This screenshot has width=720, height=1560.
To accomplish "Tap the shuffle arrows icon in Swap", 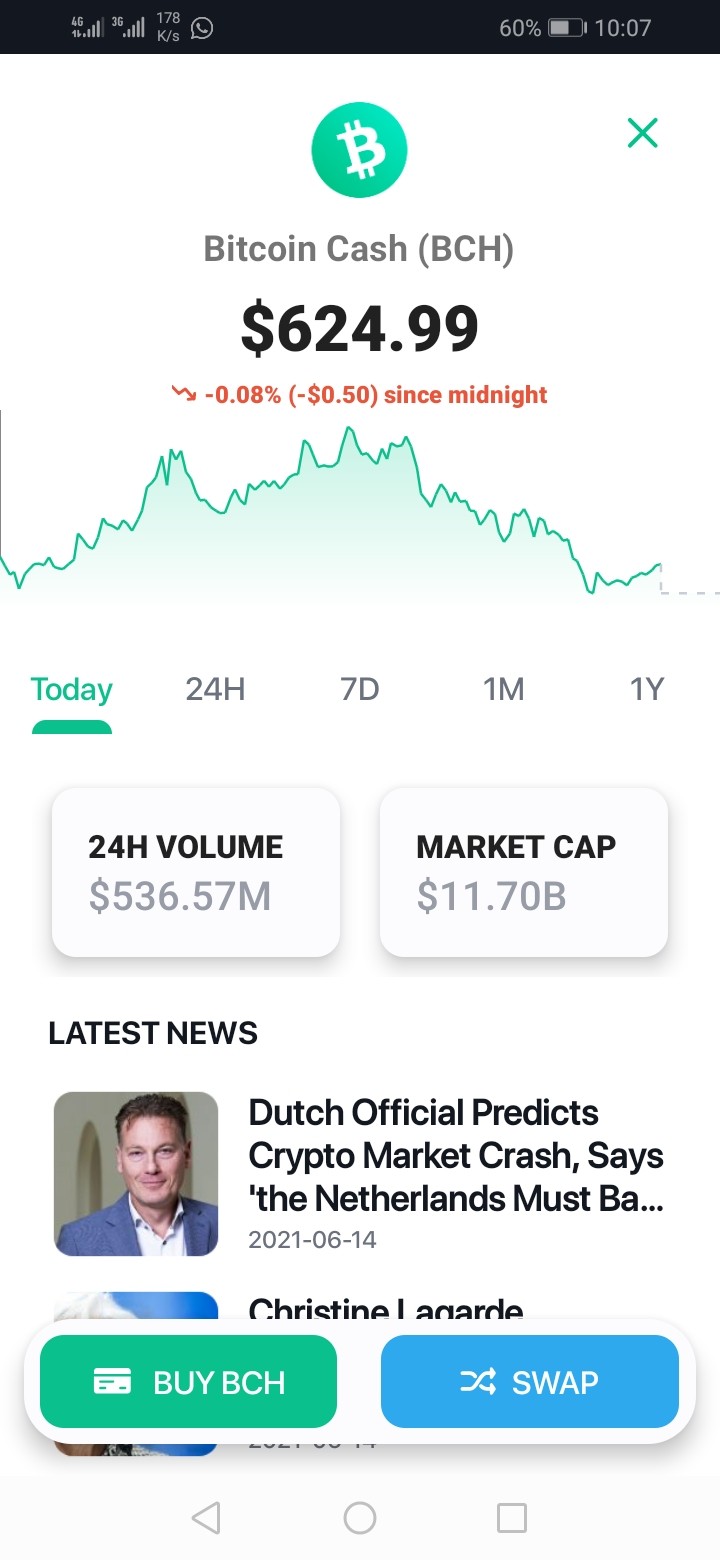I will click(x=477, y=1382).
